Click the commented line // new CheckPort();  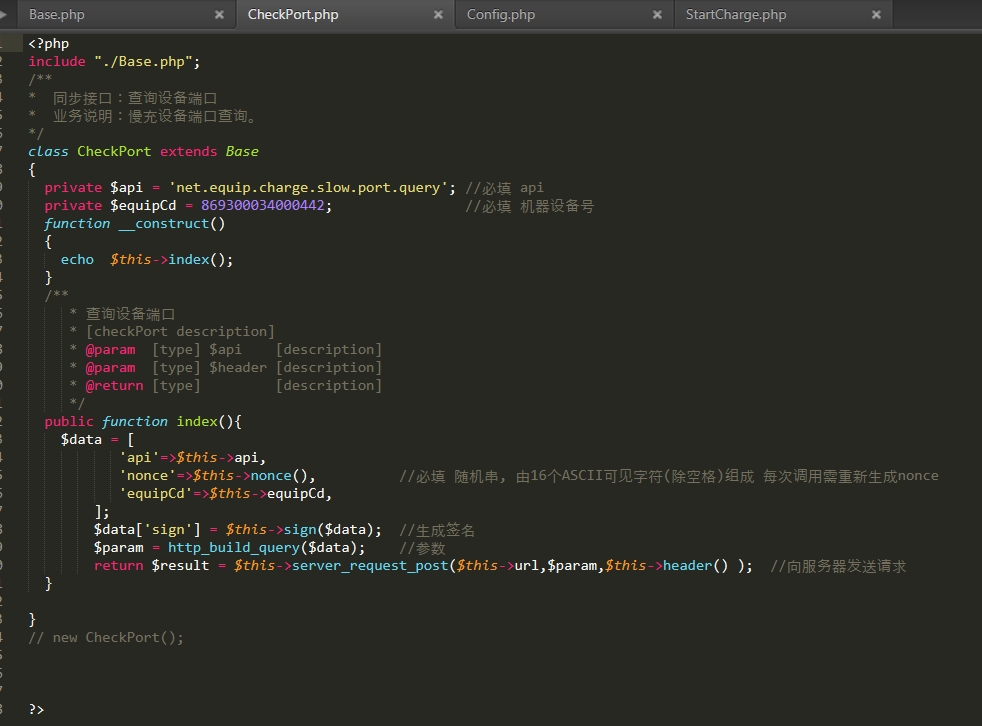pyautogui.click(x=106, y=638)
